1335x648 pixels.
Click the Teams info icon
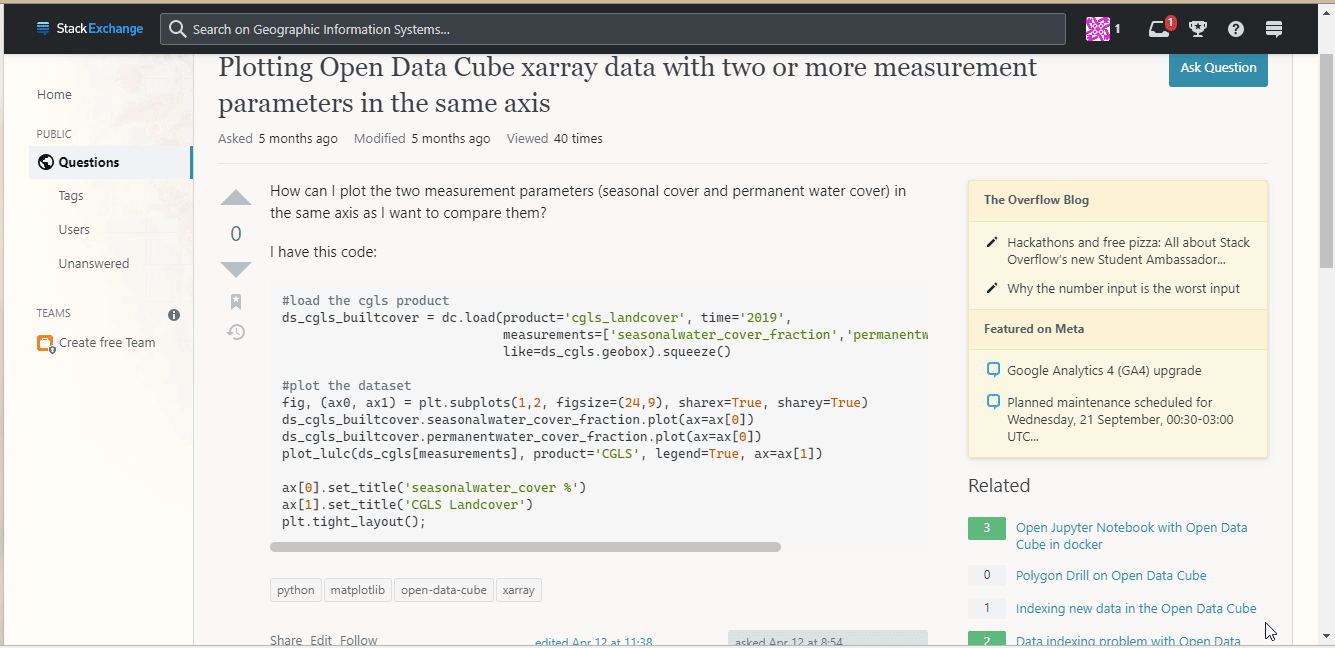[x=174, y=314]
